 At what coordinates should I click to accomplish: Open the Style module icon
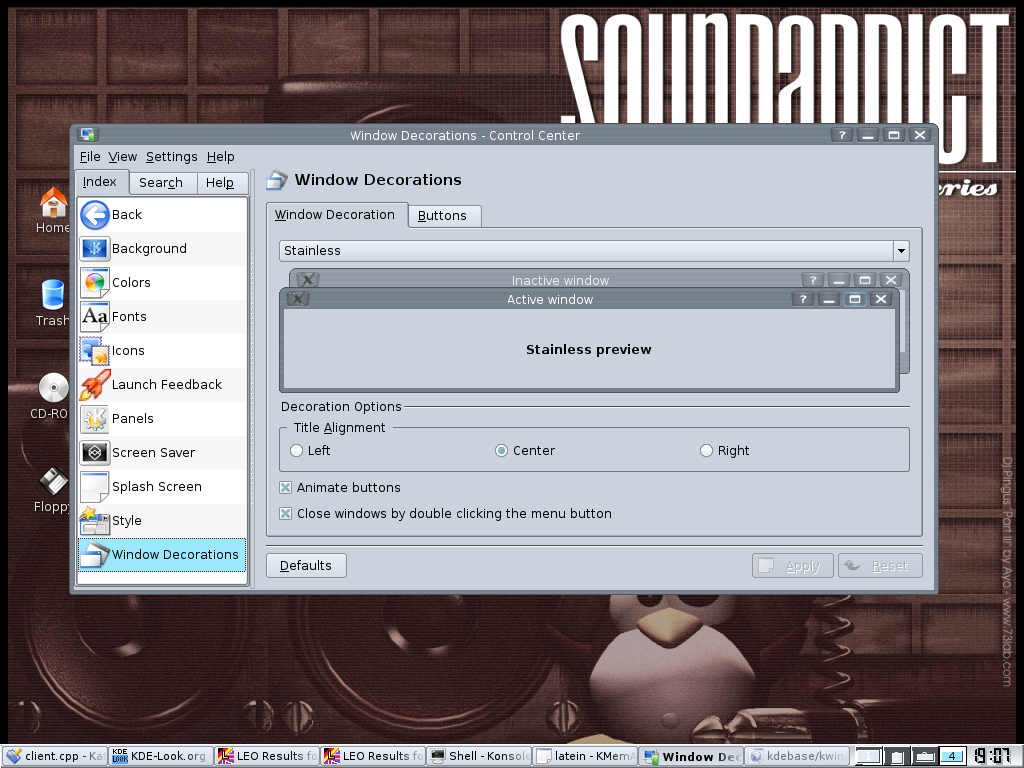pyautogui.click(x=95, y=520)
